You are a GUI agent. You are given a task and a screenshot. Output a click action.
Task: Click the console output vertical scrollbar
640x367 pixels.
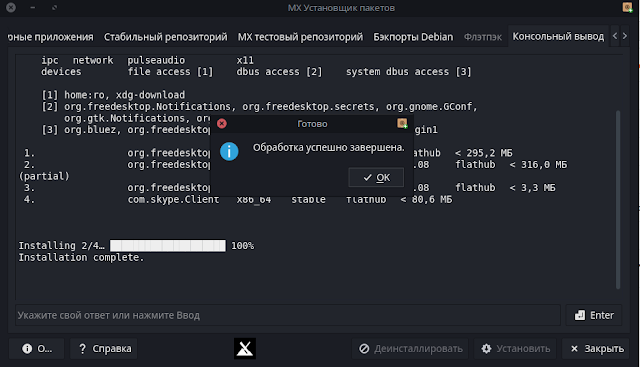click(618, 199)
